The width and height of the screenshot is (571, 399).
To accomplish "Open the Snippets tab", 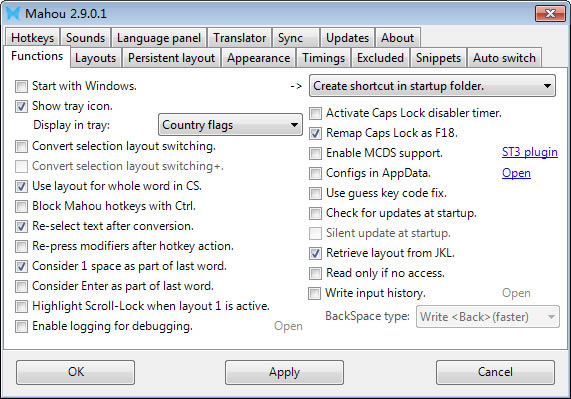I will click(438, 58).
